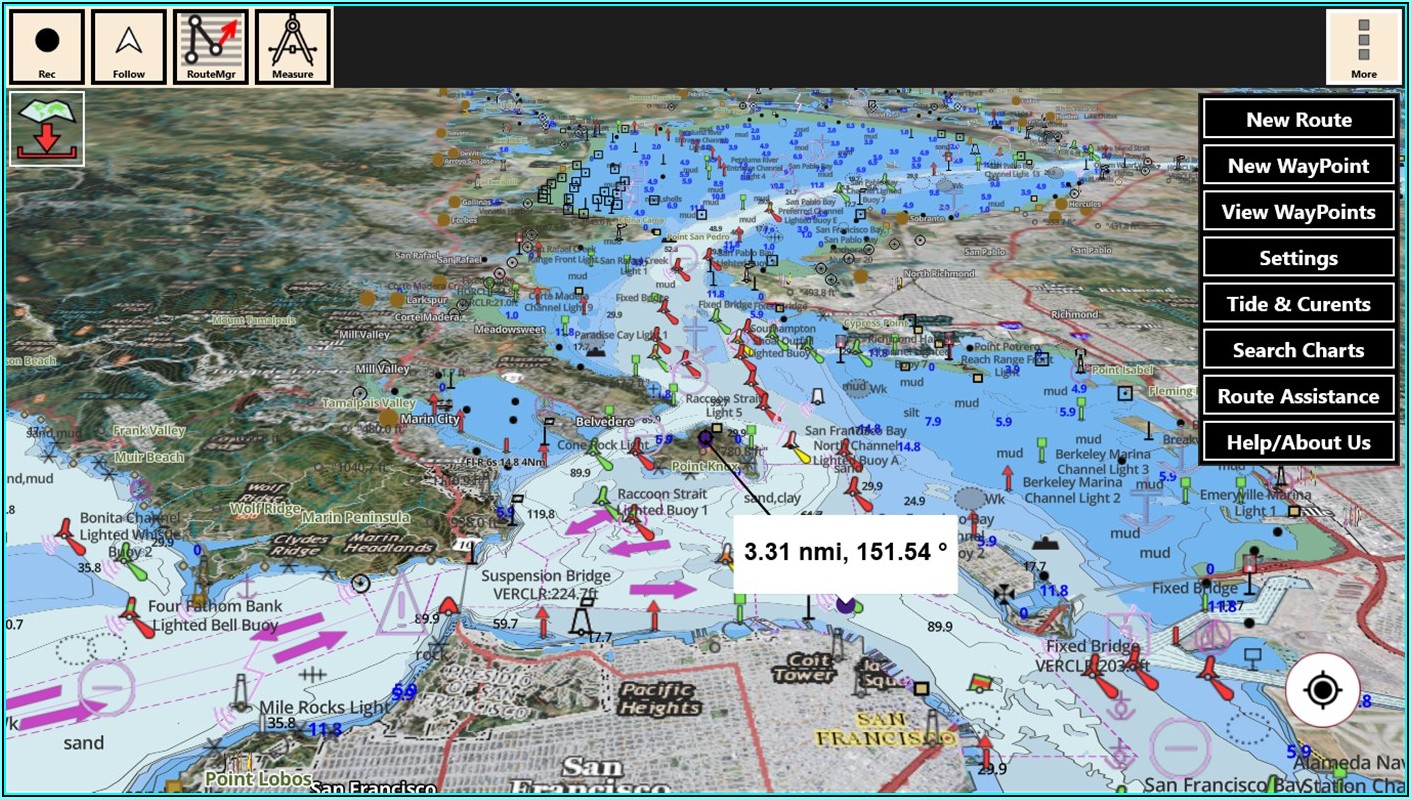Click the distance and bearing measurement label
1411x799 pixels.
pyautogui.click(x=845, y=554)
